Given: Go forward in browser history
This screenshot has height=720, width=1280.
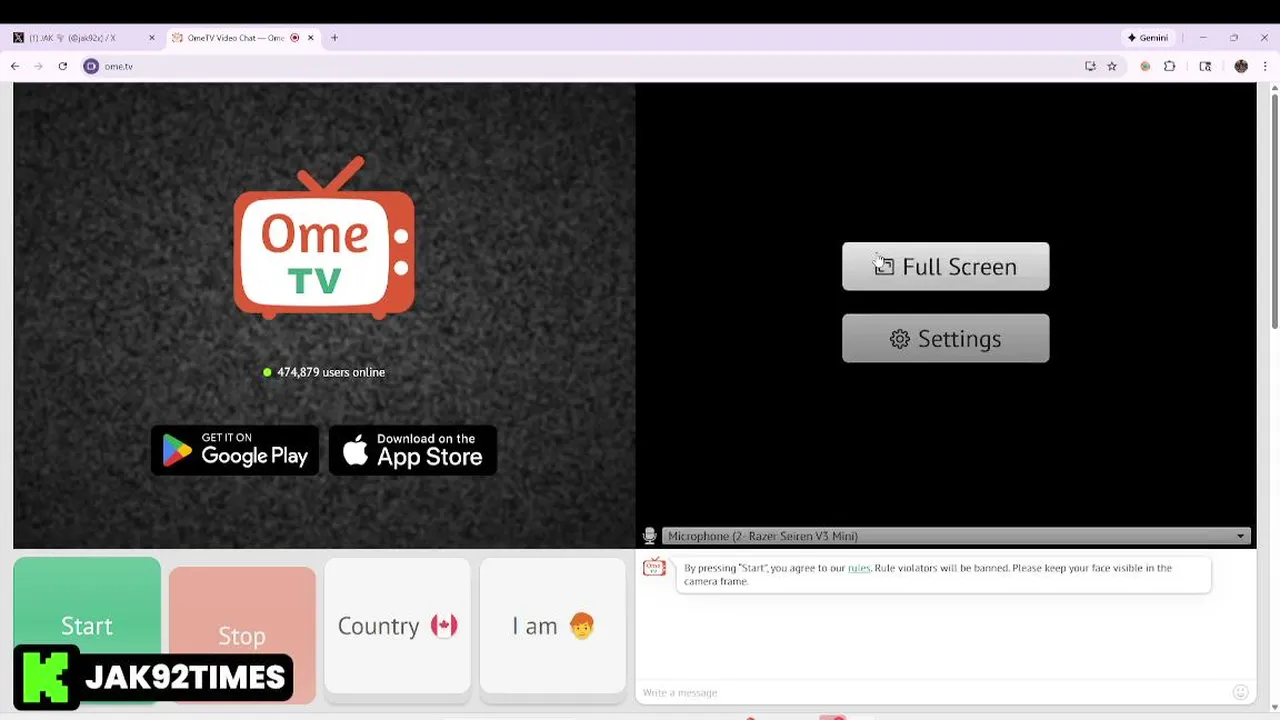Looking at the screenshot, I should (x=39, y=66).
